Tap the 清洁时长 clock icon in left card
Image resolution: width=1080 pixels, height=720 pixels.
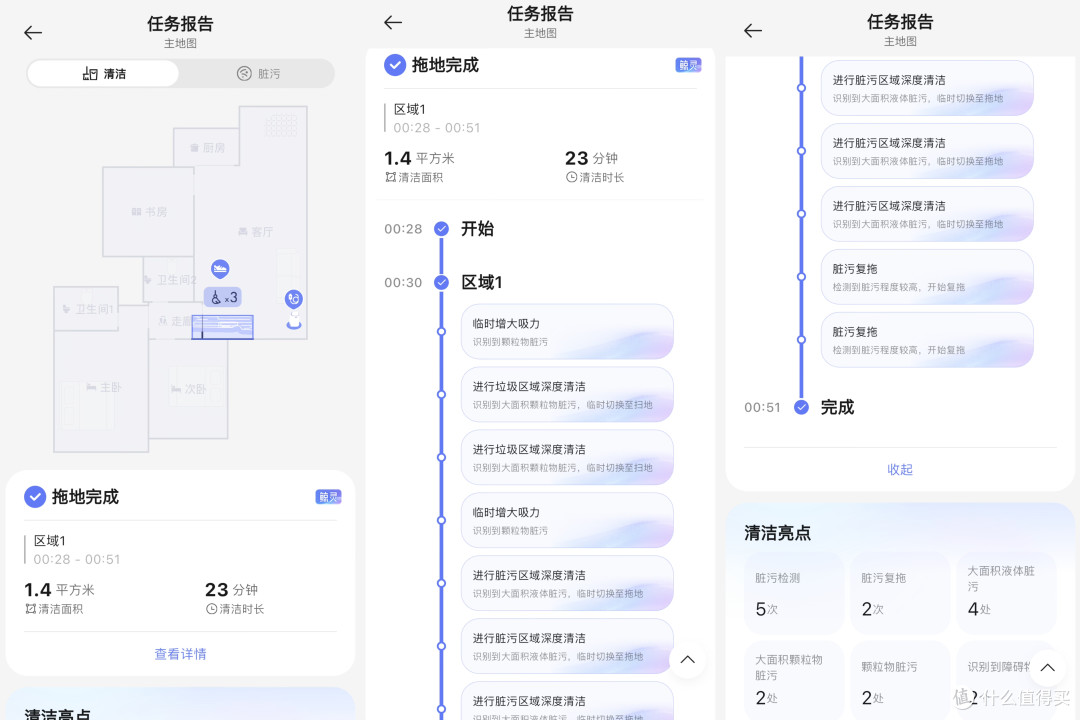(211, 609)
